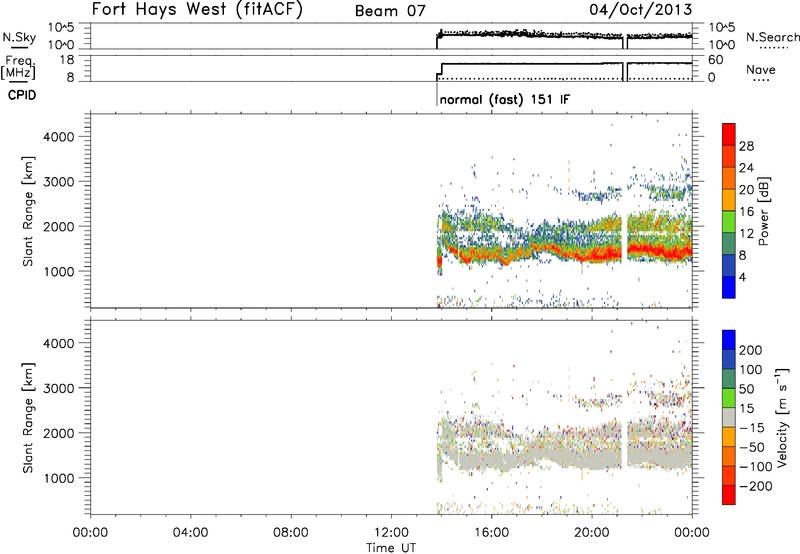Image resolution: width=800 pixels, height=554 pixels.
Task: Click the 'Freq. [MHz]' axis label
Action: coord(19,67)
